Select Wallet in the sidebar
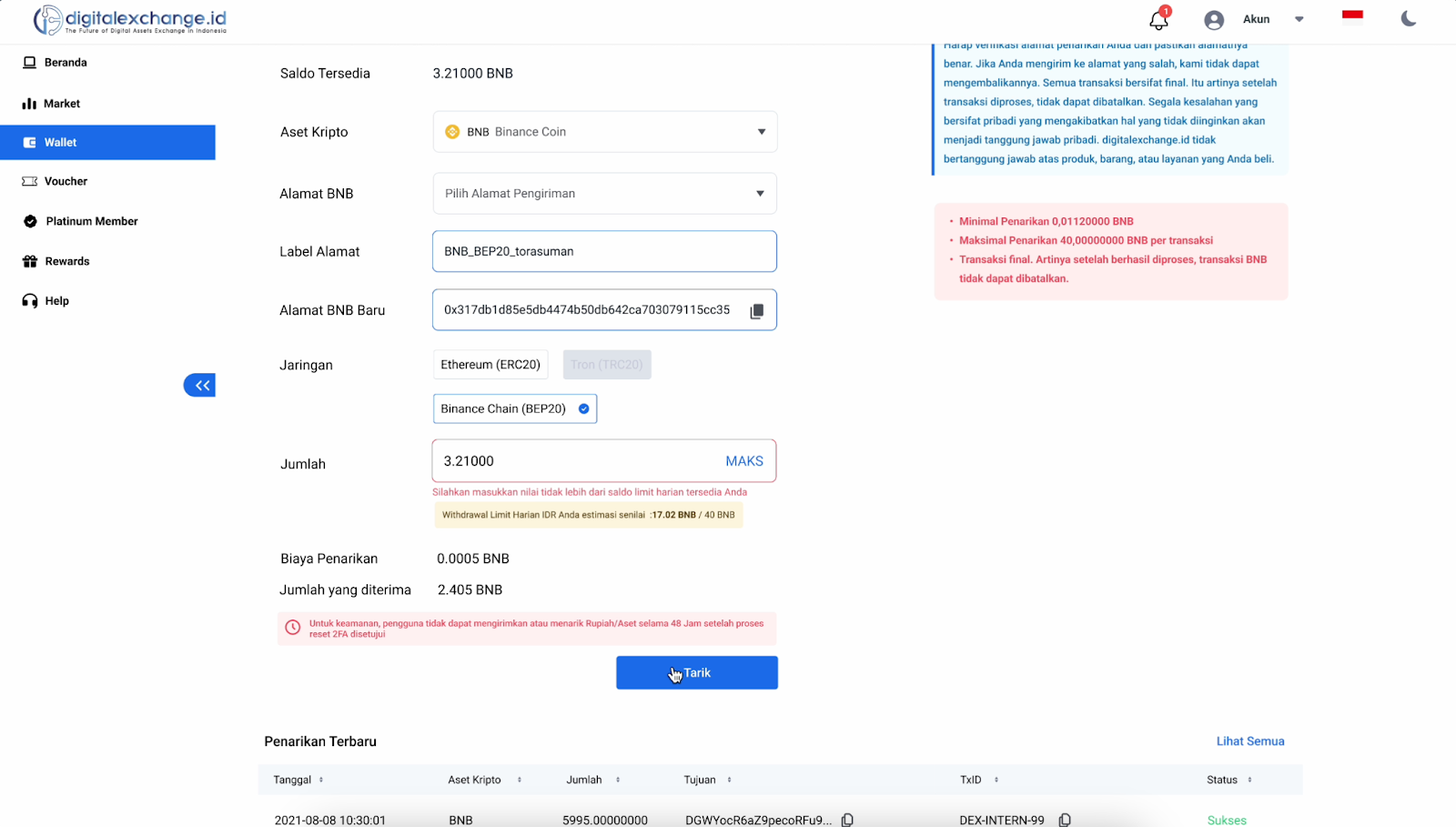The height and width of the screenshot is (827, 1456). (107, 143)
